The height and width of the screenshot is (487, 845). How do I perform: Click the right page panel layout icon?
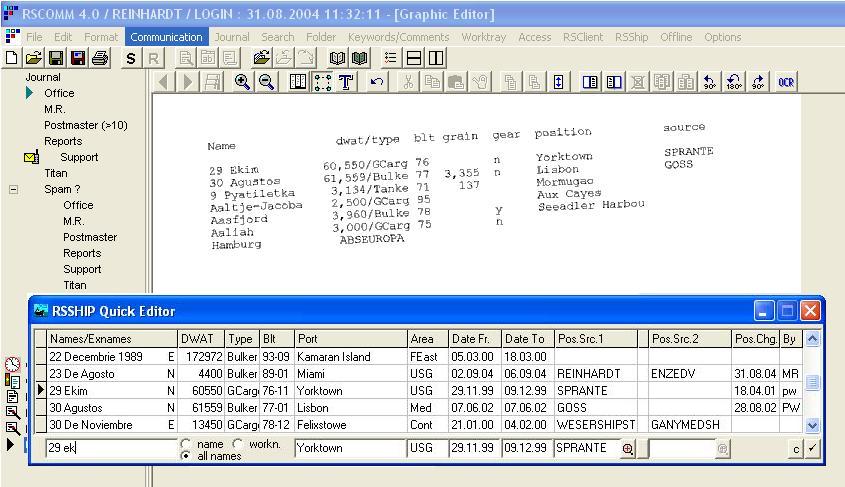click(x=614, y=82)
